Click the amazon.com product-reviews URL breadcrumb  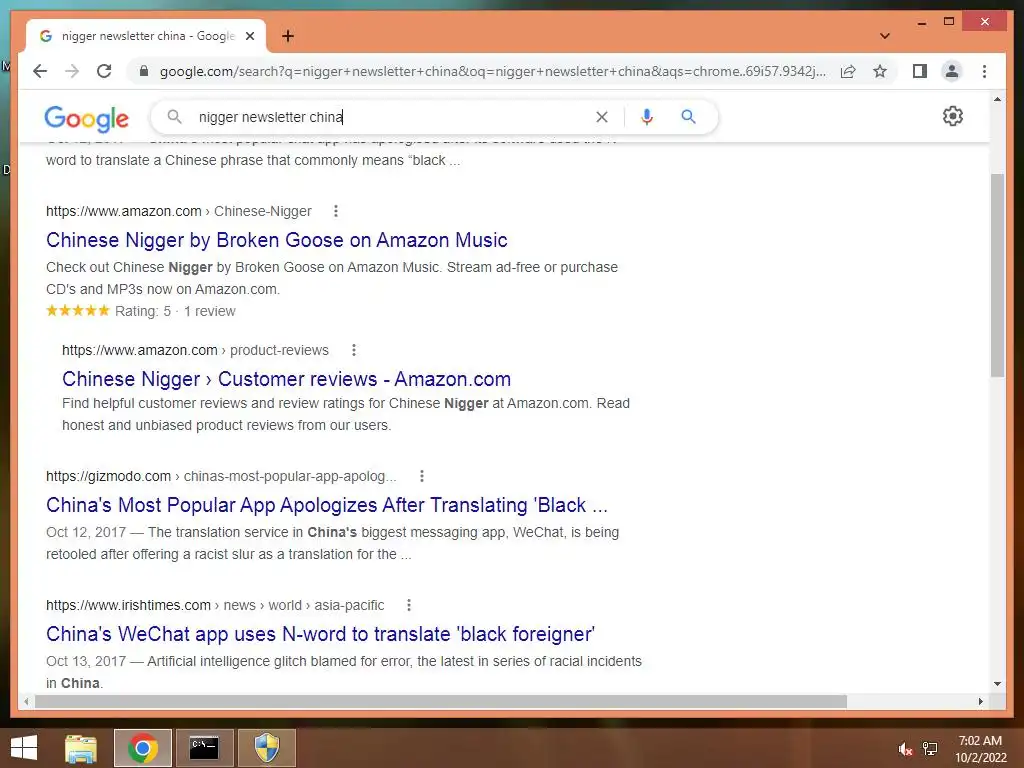(x=195, y=350)
